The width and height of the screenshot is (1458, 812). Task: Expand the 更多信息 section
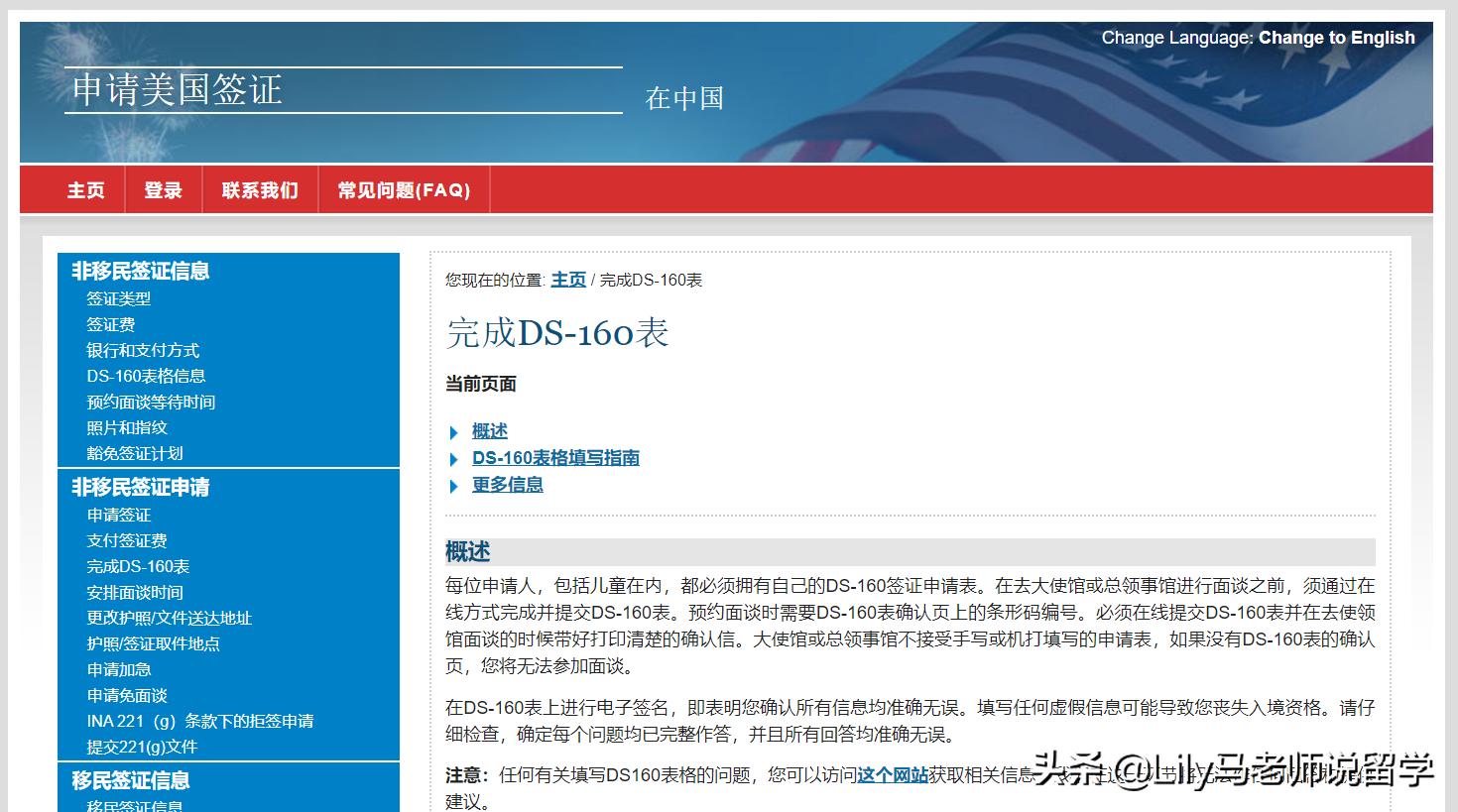(507, 485)
